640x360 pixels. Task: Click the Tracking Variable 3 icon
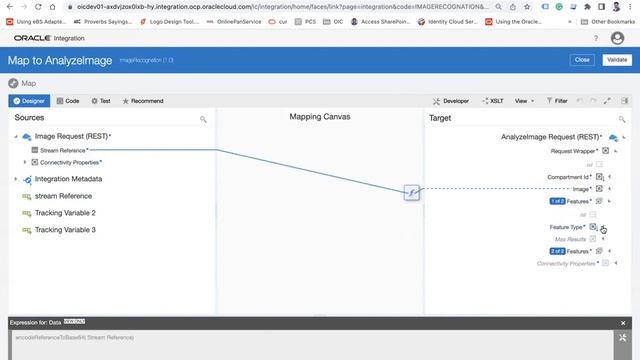(27, 230)
